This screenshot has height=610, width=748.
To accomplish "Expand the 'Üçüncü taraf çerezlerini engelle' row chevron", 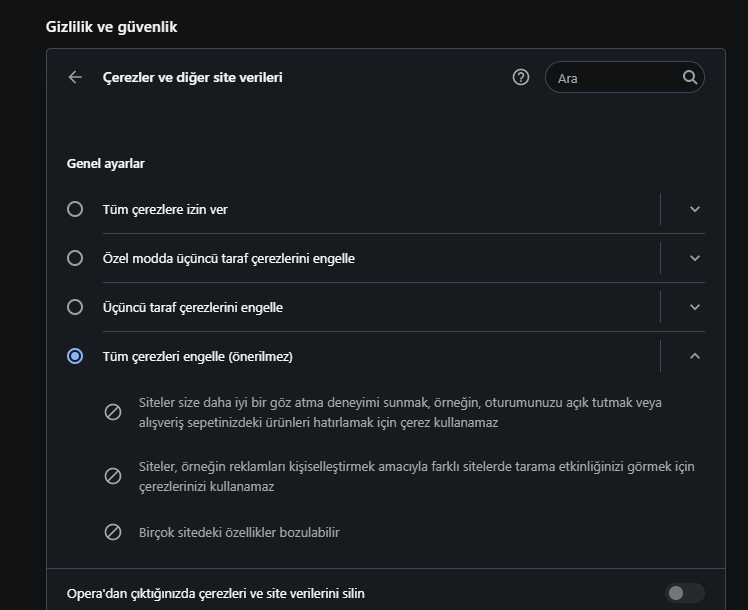I will coord(695,307).
